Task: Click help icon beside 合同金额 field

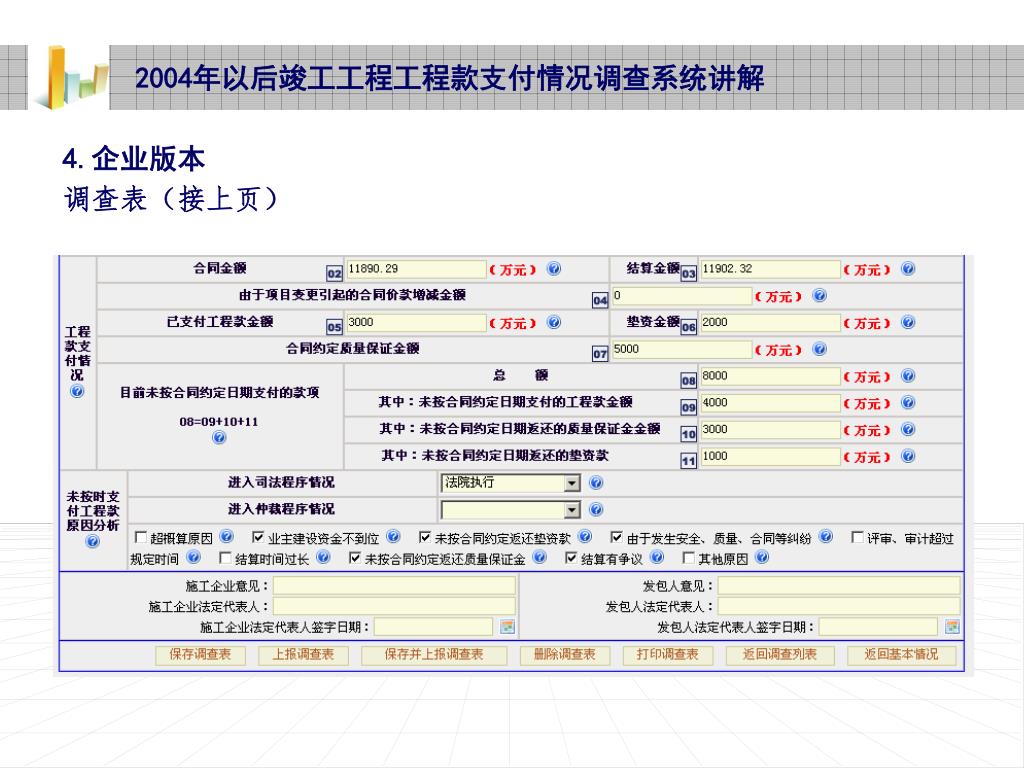Action: (x=554, y=268)
